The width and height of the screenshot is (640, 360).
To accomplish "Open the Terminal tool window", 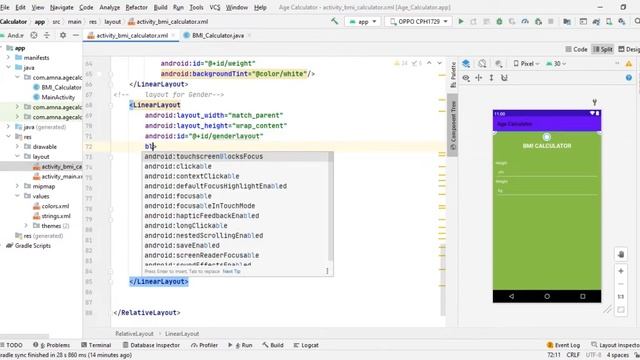I will pyautogui.click(x=96, y=345).
